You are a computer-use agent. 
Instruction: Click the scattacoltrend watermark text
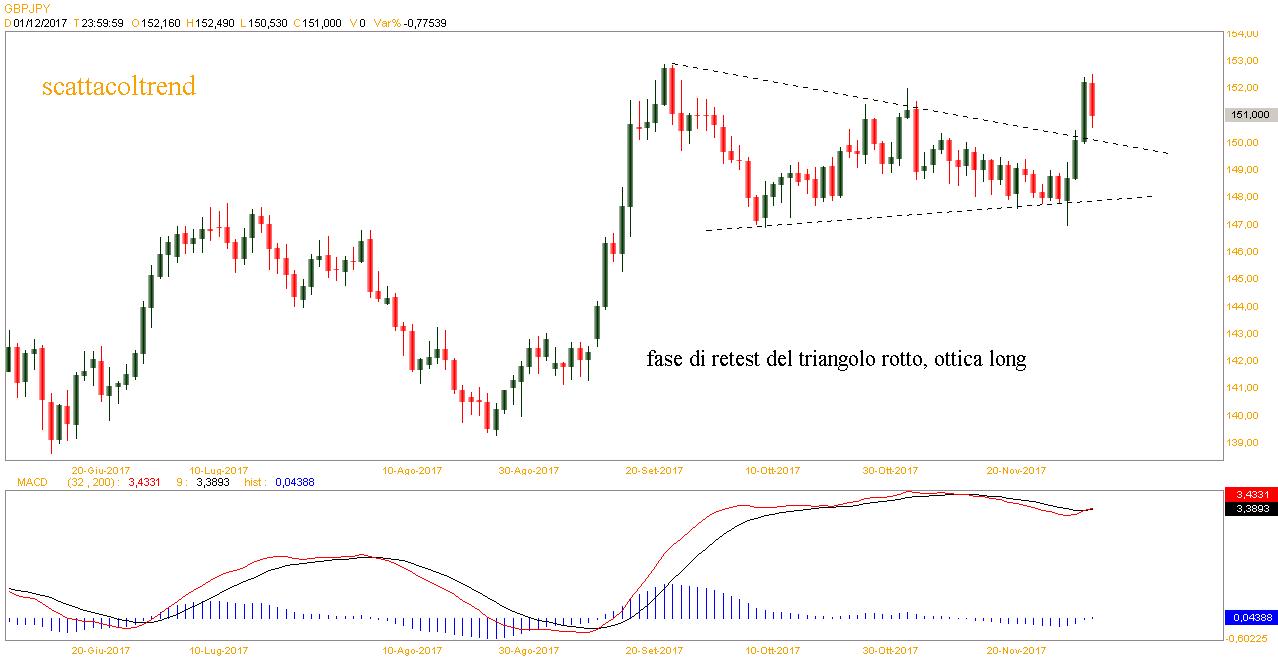[x=118, y=87]
